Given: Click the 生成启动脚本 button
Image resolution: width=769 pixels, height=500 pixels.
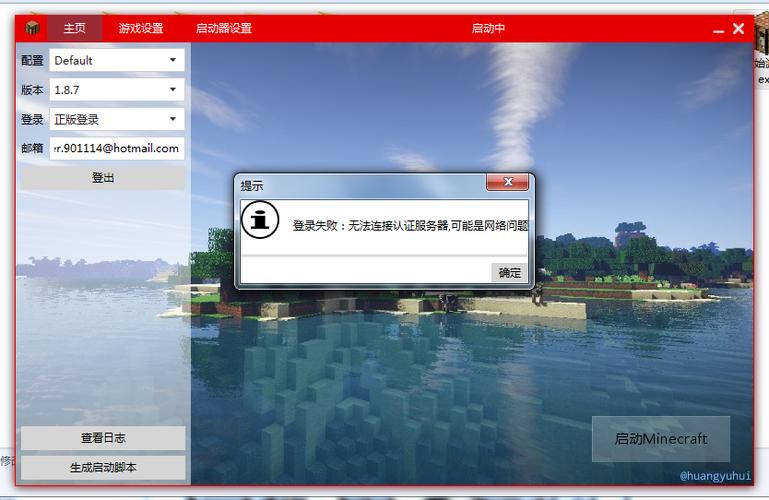Looking at the screenshot, I should [x=103, y=468].
